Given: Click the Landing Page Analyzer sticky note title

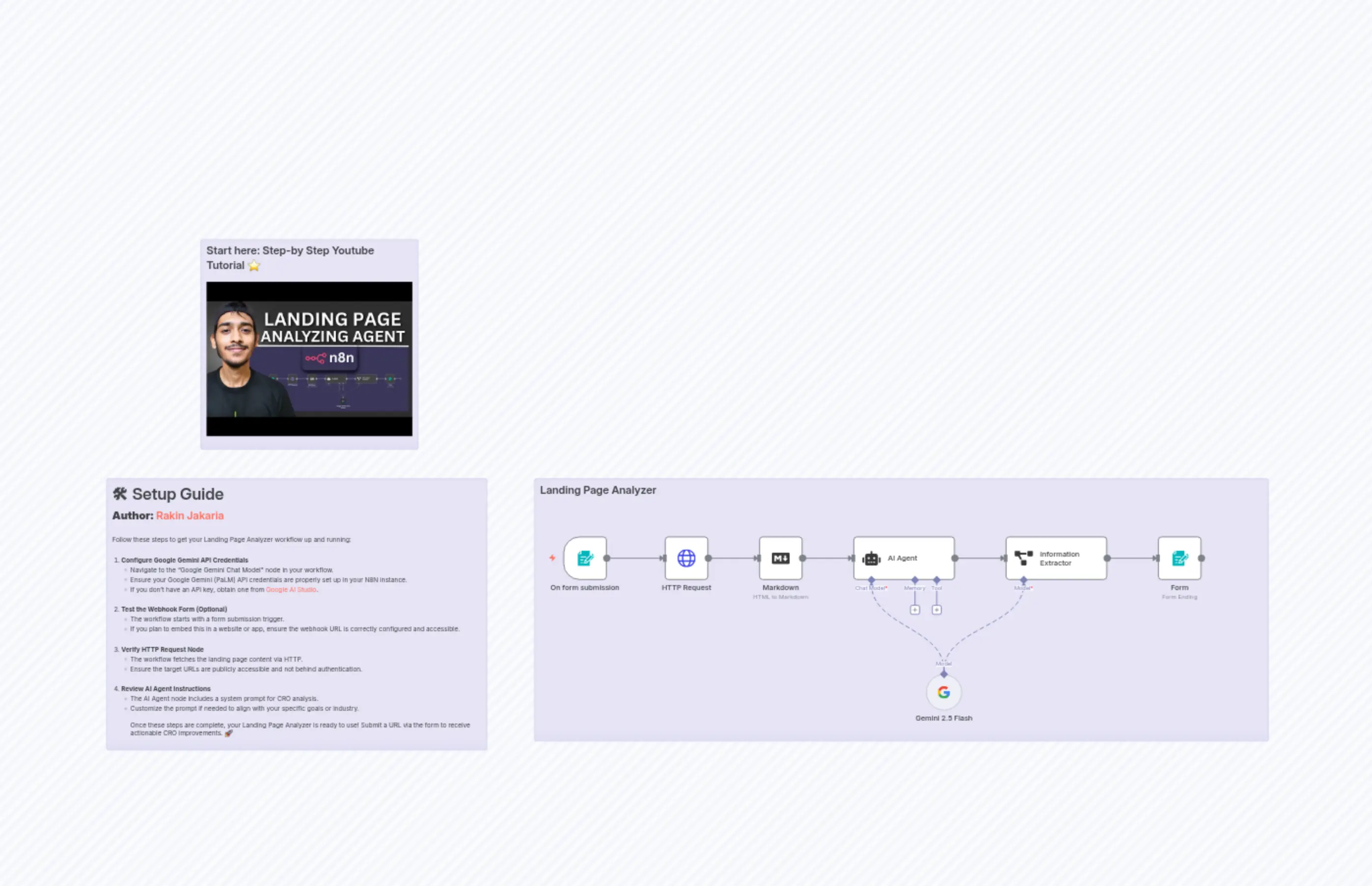Looking at the screenshot, I should point(598,490).
